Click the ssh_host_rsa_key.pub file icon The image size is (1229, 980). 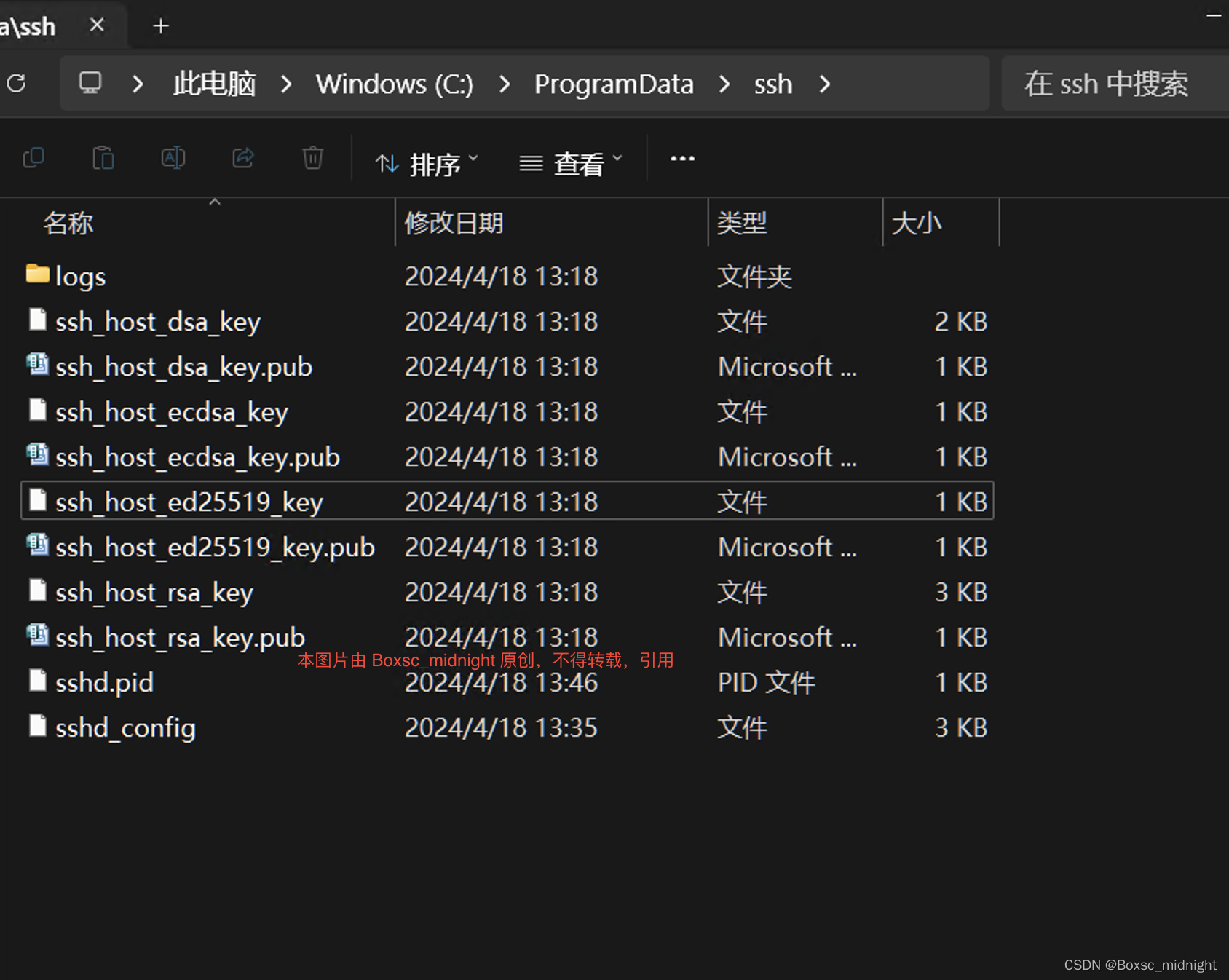click(38, 636)
